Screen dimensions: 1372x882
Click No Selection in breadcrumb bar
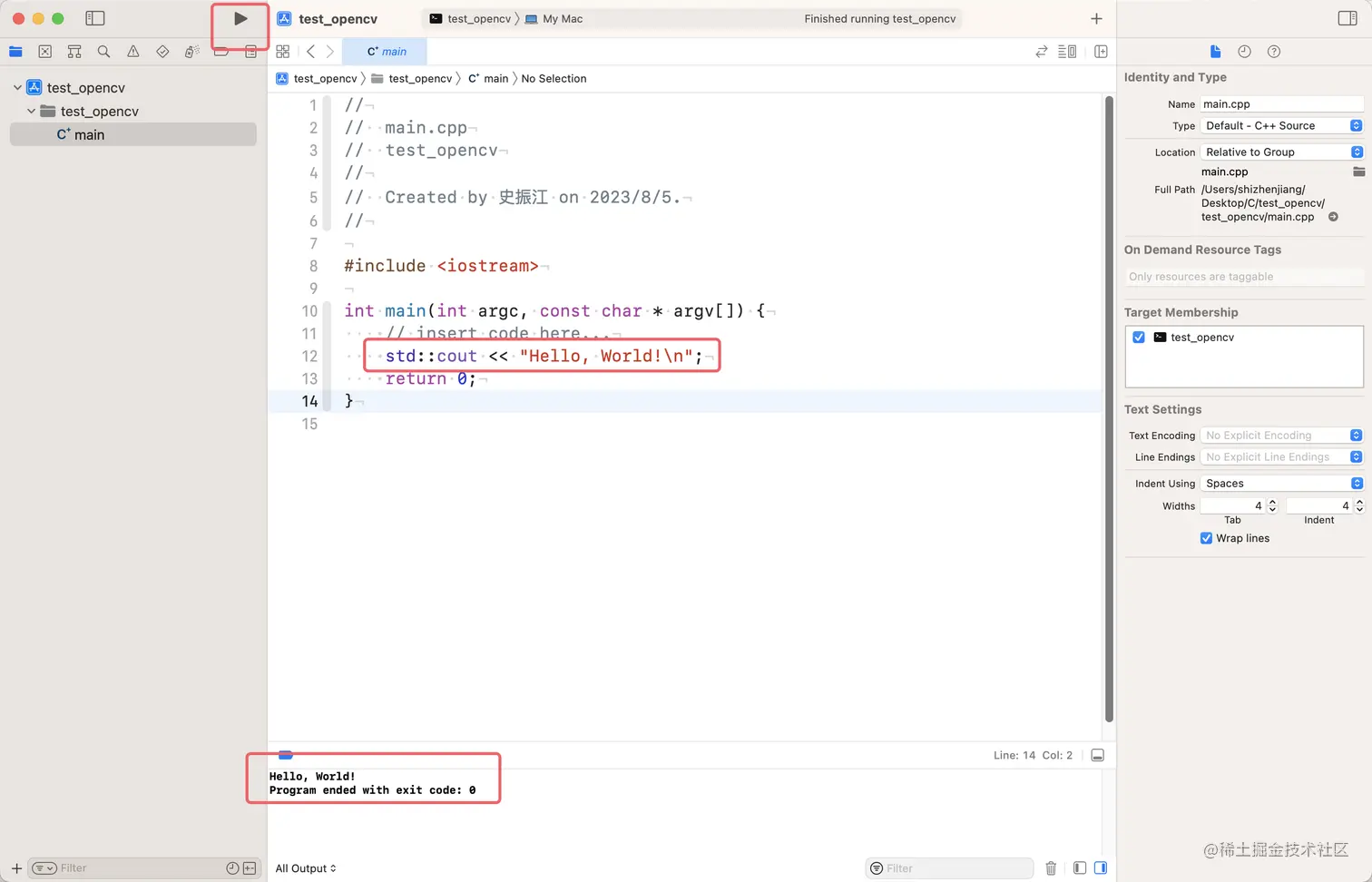(554, 79)
